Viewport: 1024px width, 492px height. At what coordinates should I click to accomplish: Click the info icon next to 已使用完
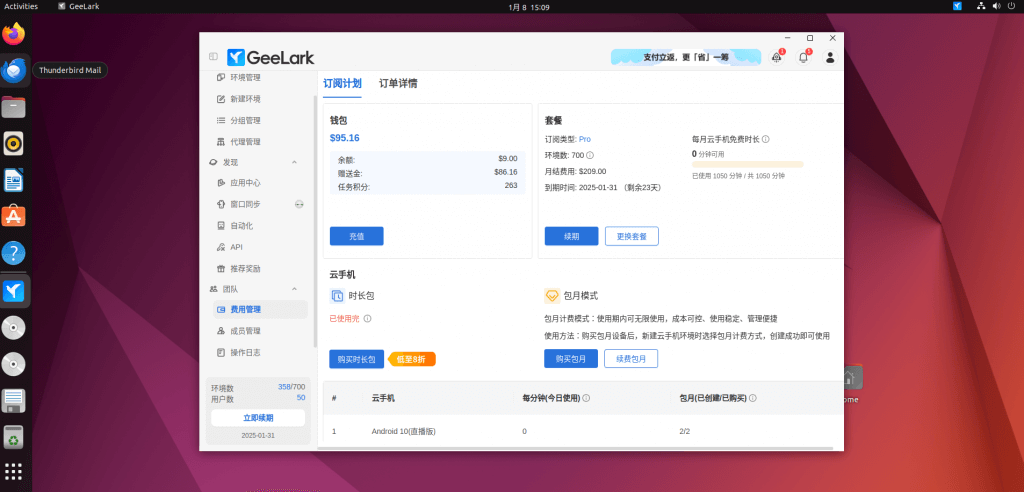click(368, 319)
